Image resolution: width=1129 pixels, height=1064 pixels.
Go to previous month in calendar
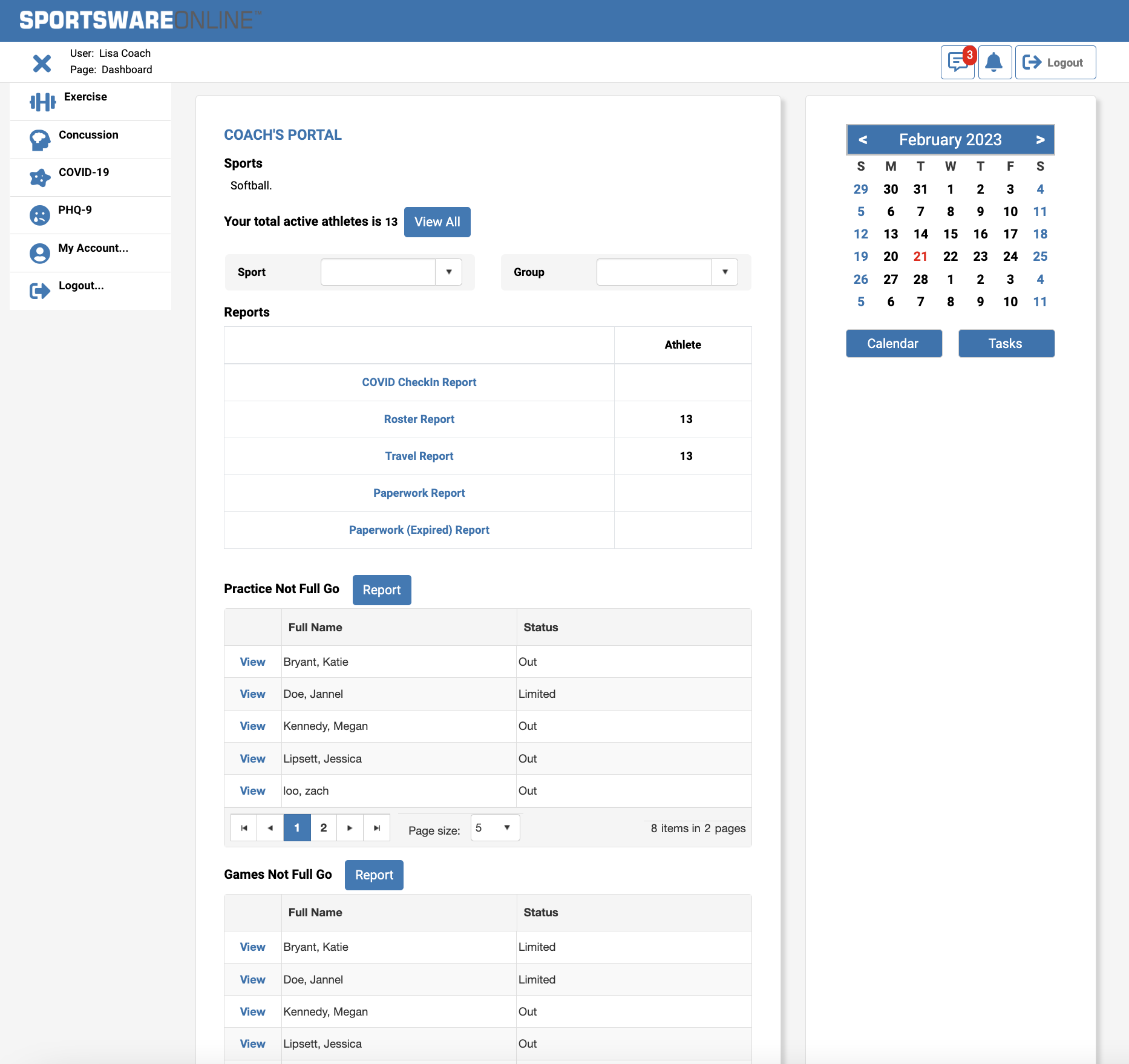click(x=863, y=140)
